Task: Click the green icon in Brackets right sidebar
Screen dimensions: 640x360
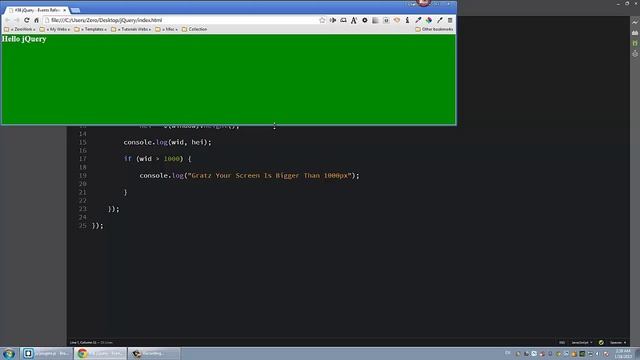Action: (x=635, y=43)
